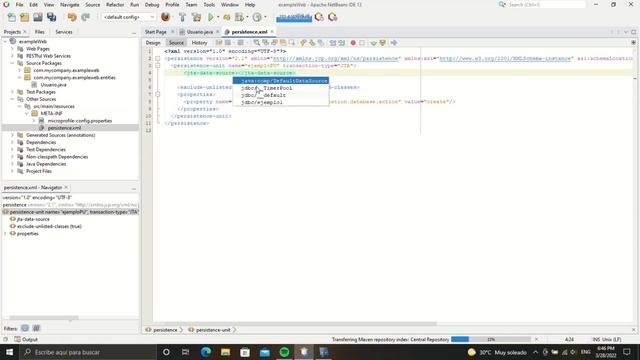Click the Next Bookmark icon in editor toolbar
Image resolution: width=640 pixels, height=360 pixels.
pyautogui.click(x=312, y=42)
